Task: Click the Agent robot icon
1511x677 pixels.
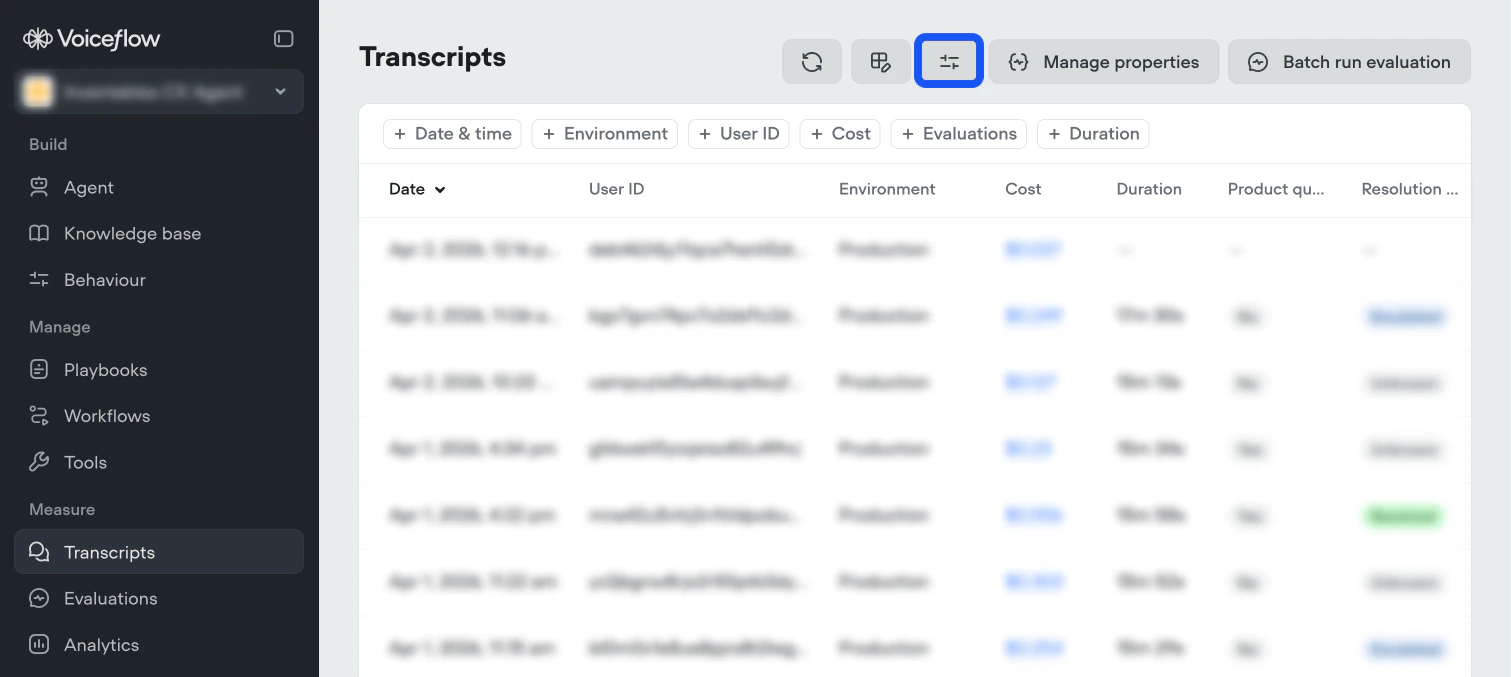Action: click(39, 187)
